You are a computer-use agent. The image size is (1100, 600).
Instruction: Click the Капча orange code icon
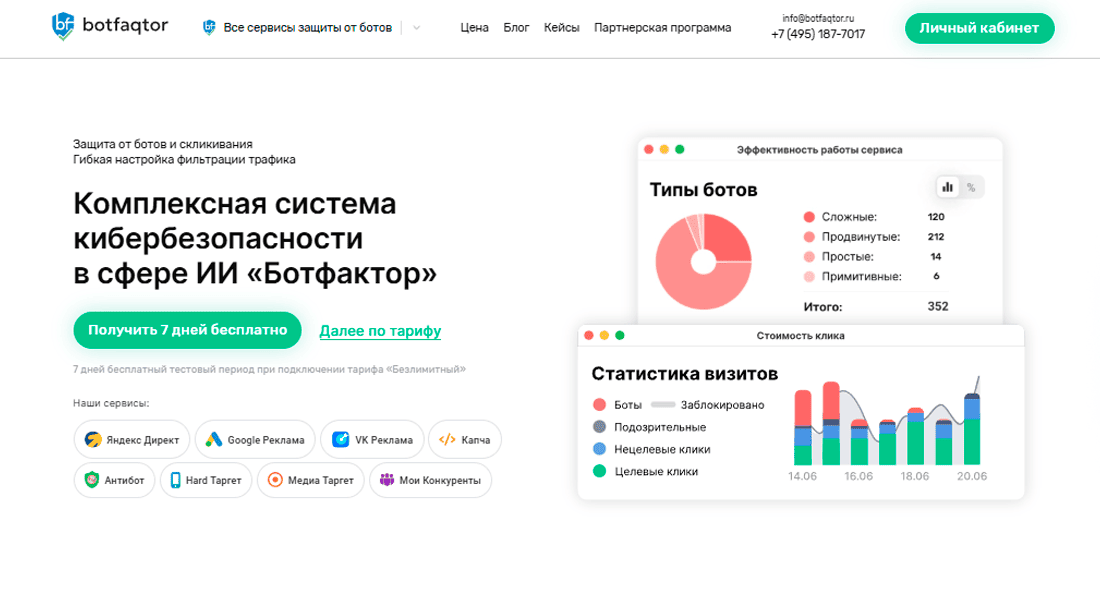pos(447,440)
